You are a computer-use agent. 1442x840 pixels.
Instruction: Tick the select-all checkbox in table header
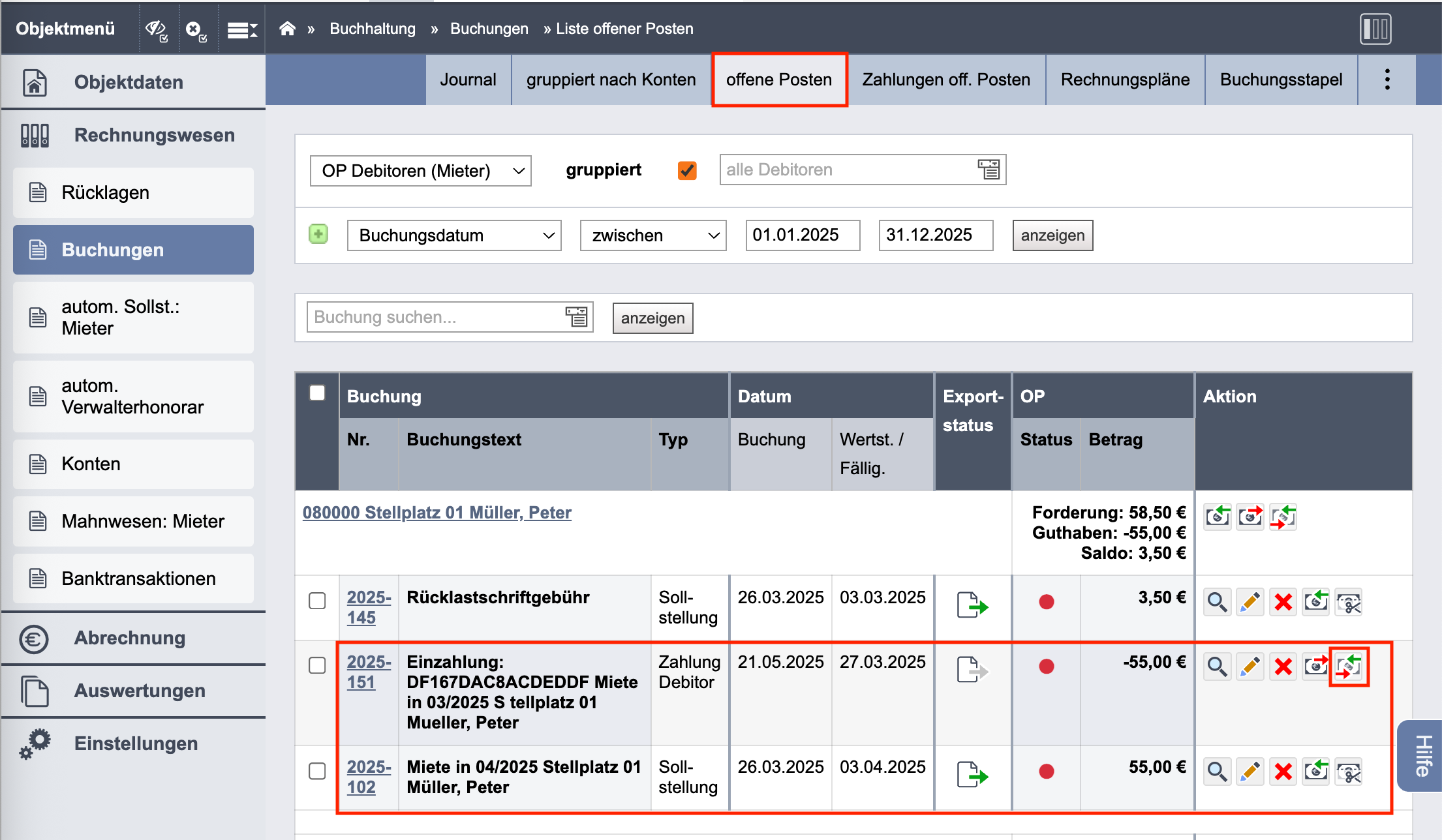point(317,393)
